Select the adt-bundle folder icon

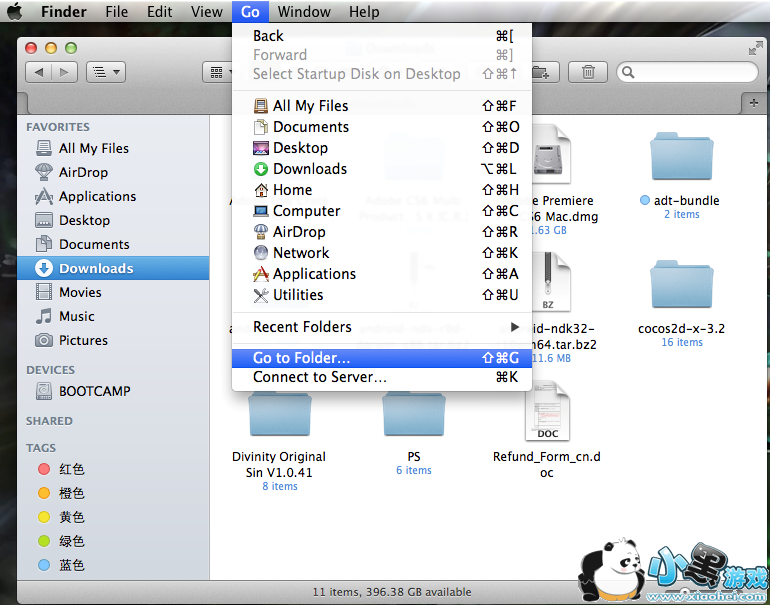tap(682, 156)
